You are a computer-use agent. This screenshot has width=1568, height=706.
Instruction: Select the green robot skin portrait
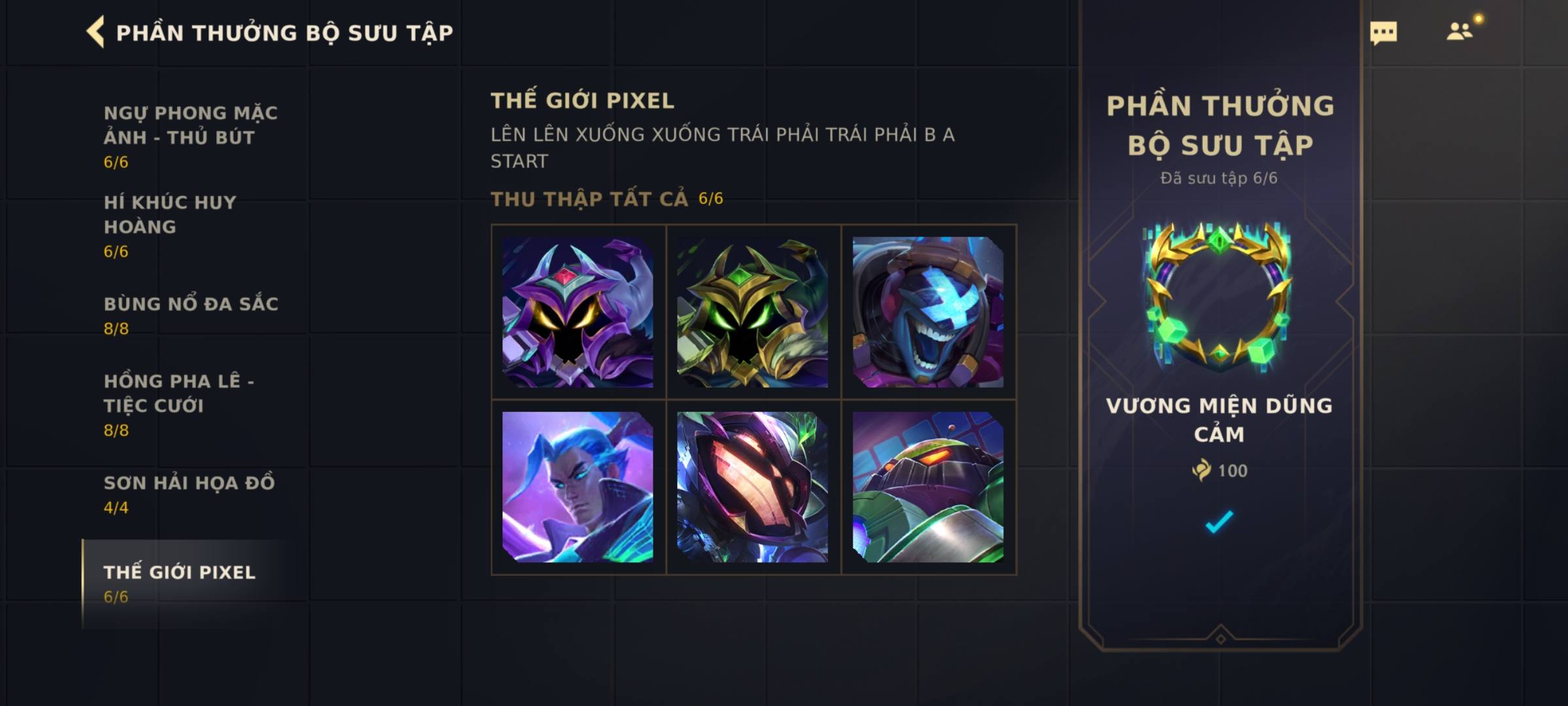coord(928,487)
